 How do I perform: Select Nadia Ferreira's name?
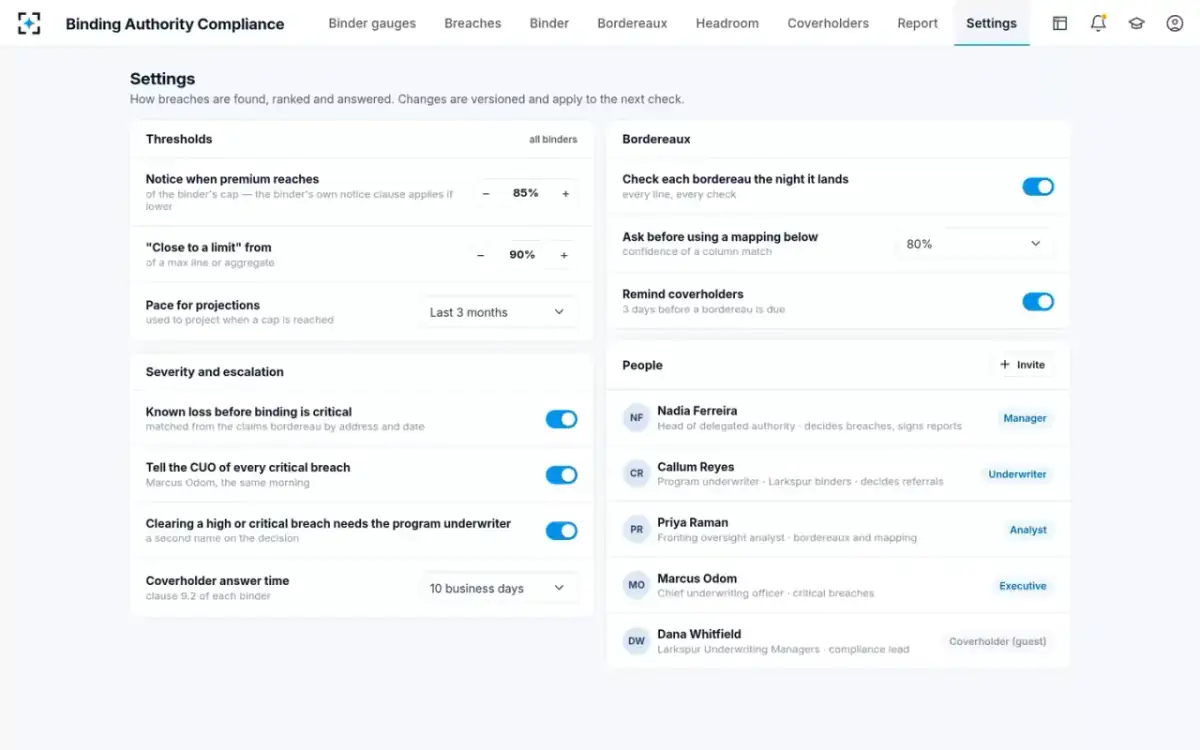[x=697, y=411]
